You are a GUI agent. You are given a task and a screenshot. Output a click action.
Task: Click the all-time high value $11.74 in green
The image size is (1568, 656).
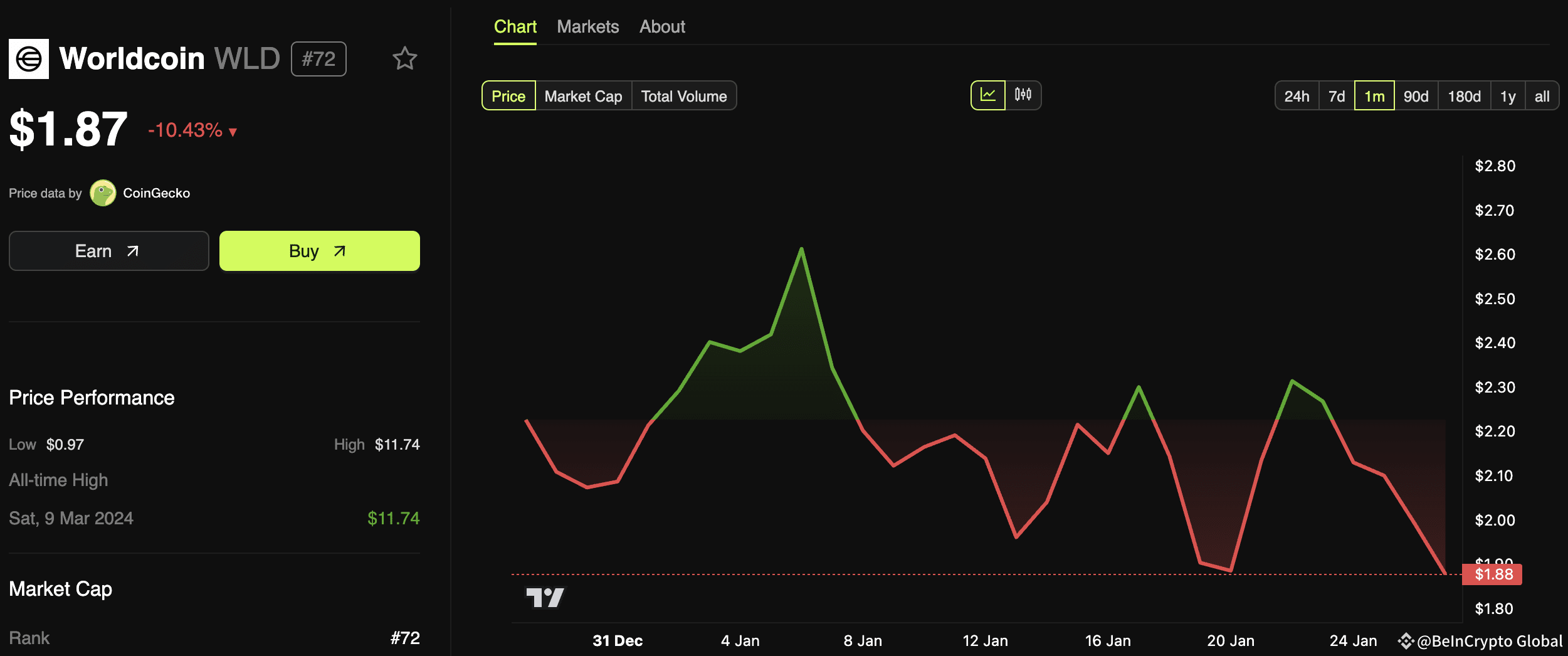tap(394, 519)
